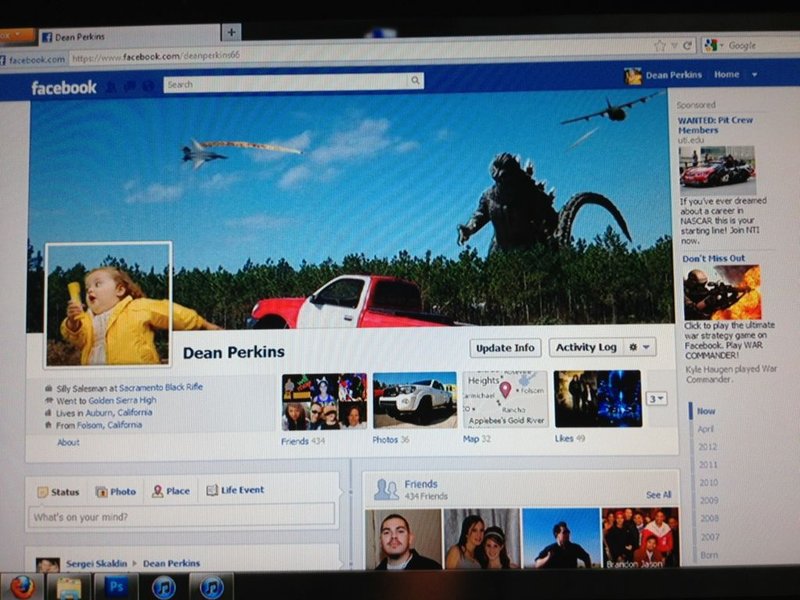
Task: Open the first iTunes taskbar icon
Action: (x=164, y=587)
